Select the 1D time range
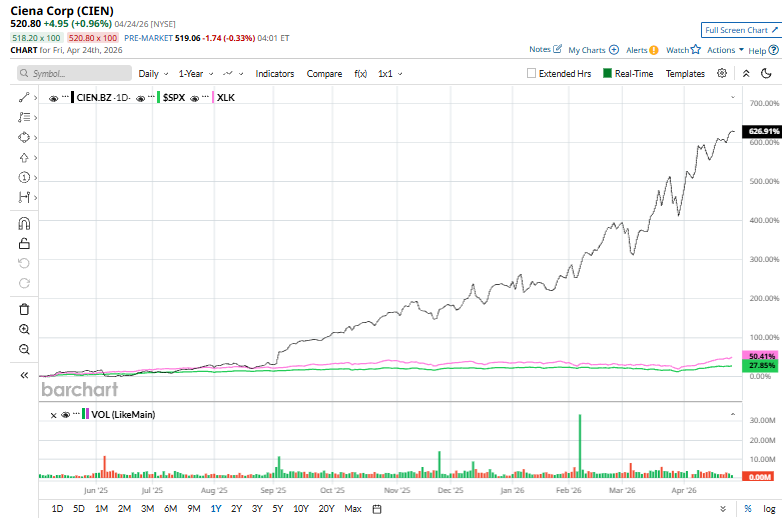The width and height of the screenshot is (782, 520). click(57, 509)
